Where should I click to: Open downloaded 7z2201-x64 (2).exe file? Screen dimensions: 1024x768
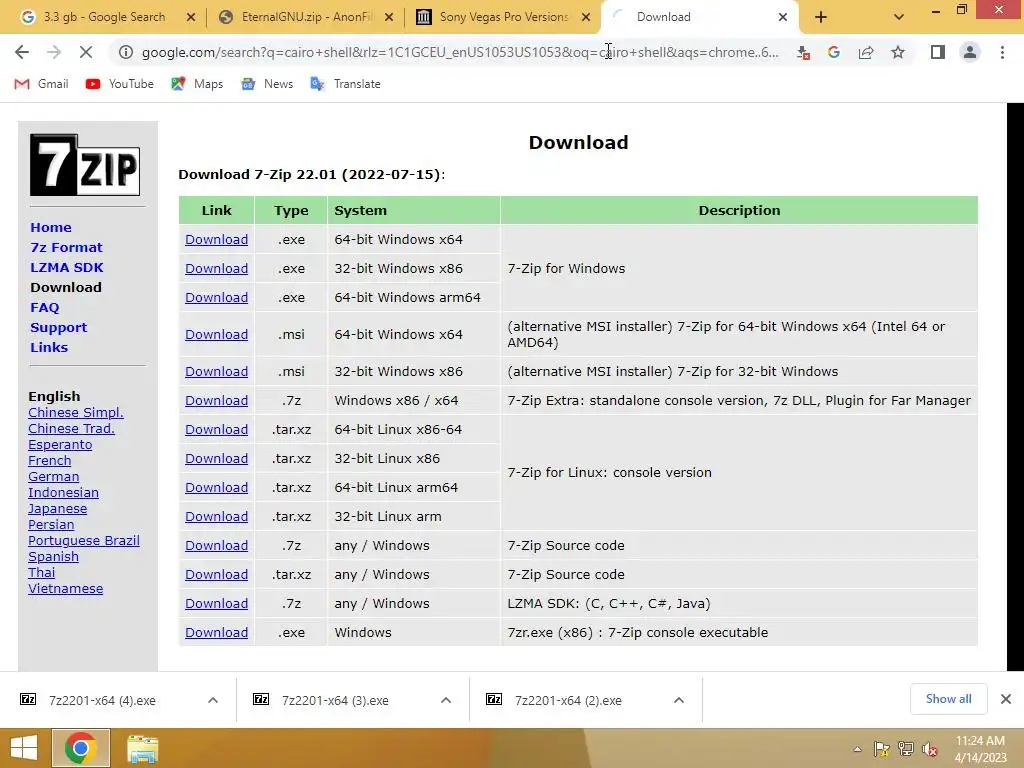(568, 700)
